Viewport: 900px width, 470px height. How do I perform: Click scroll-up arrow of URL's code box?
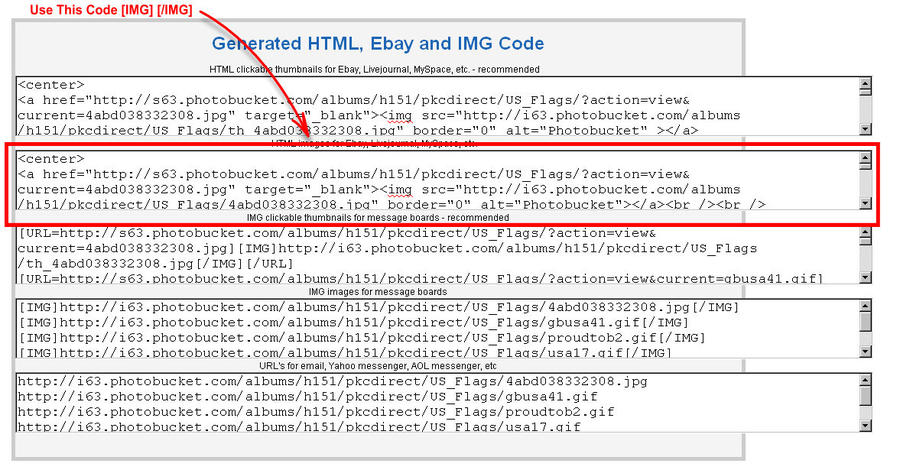coord(865,383)
